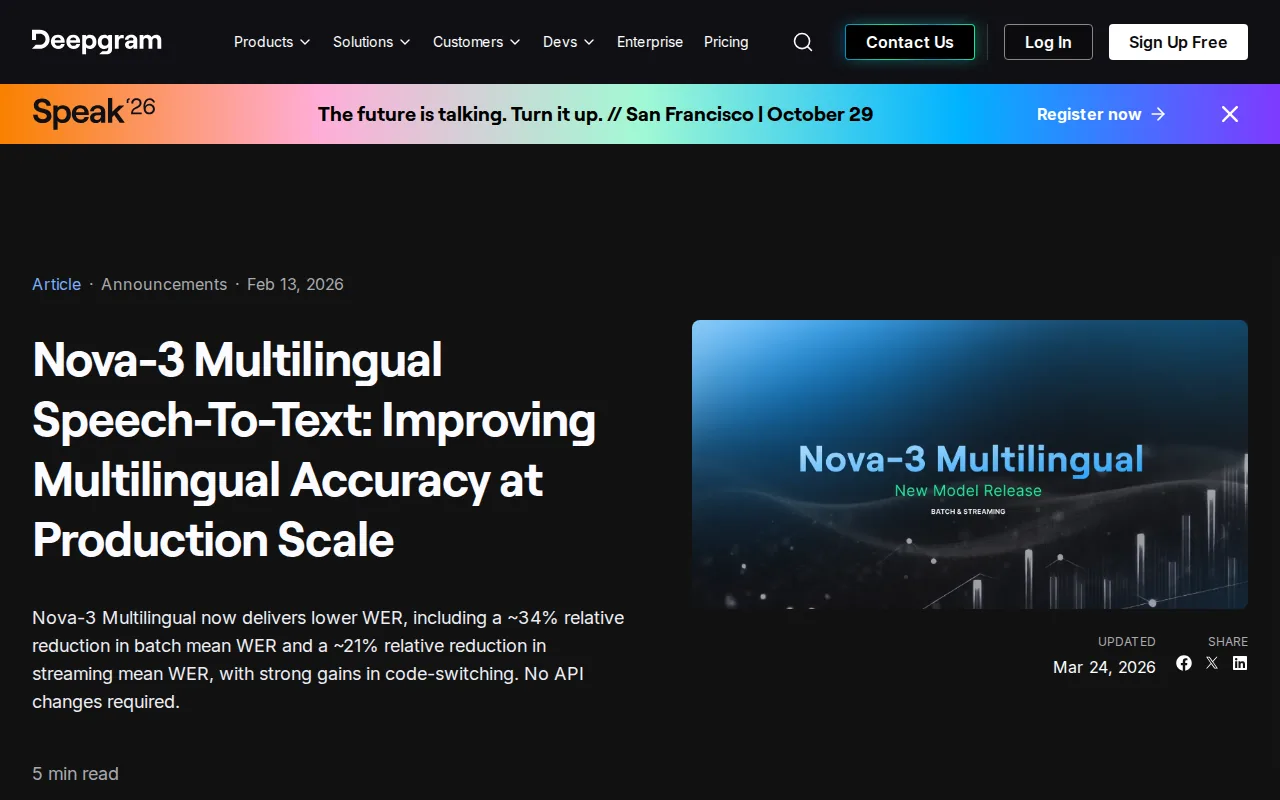Open the Enterprise menu item
Screen dimensions: 1280x800
650,42
